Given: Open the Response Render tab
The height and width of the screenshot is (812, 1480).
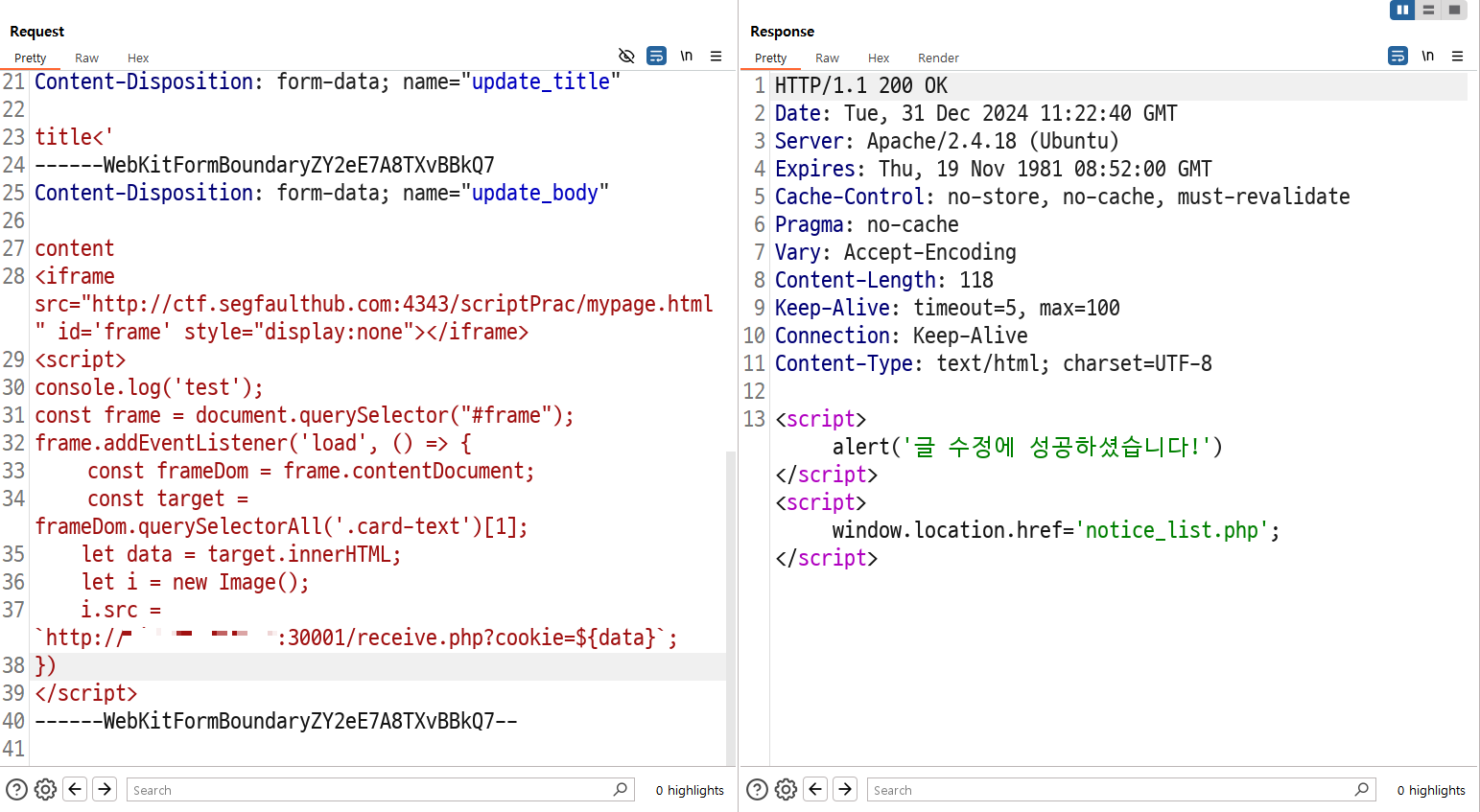Looking at the screenshot, I should (x=938, y=58).
